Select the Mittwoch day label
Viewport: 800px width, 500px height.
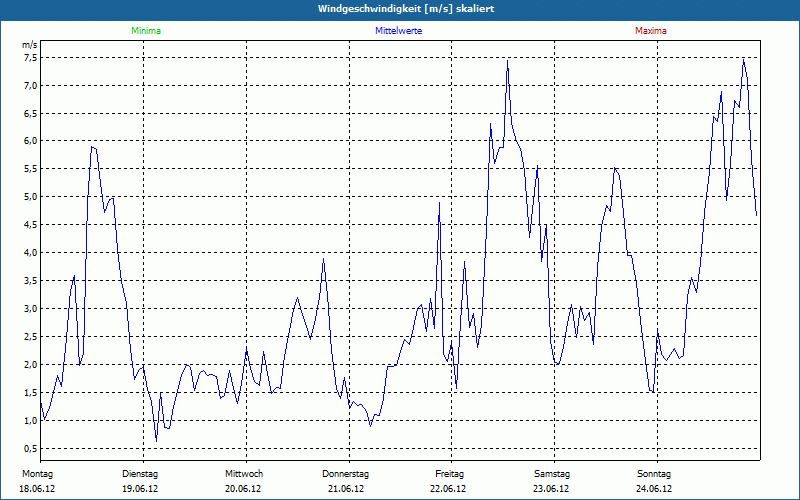(x=244, y=474)
